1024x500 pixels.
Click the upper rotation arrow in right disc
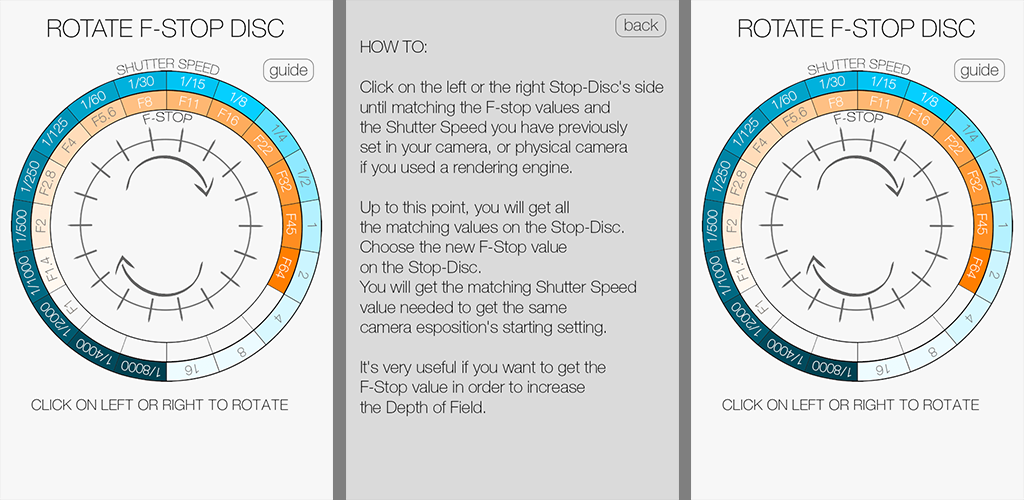864,174
